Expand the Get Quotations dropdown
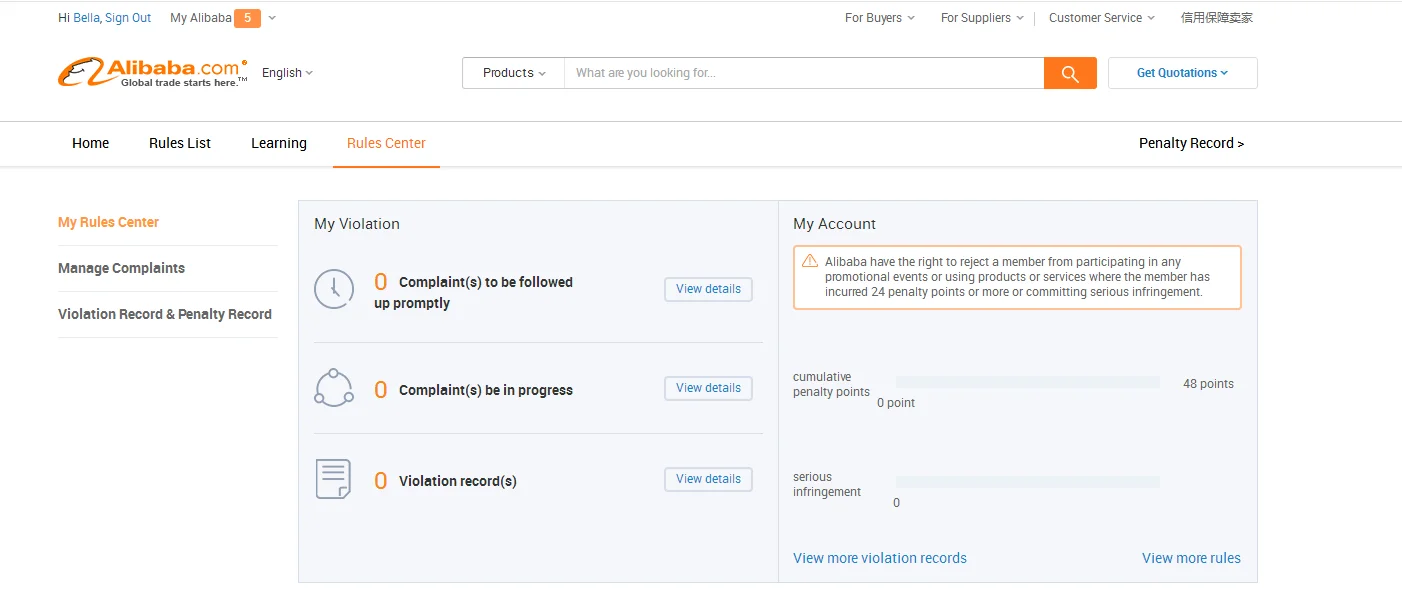The width and height of the screenshot is (1402, 612). click(x=1182, y=73)
